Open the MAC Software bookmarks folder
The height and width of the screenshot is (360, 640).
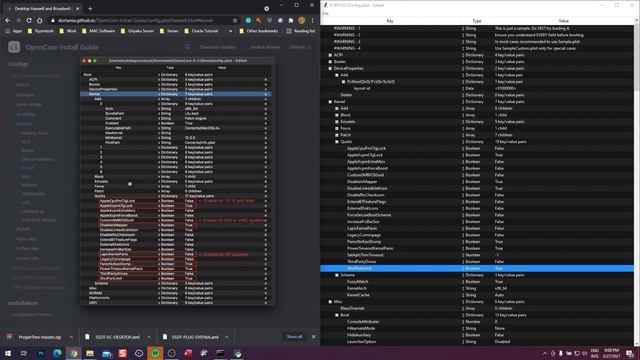[x=98, y=31]
